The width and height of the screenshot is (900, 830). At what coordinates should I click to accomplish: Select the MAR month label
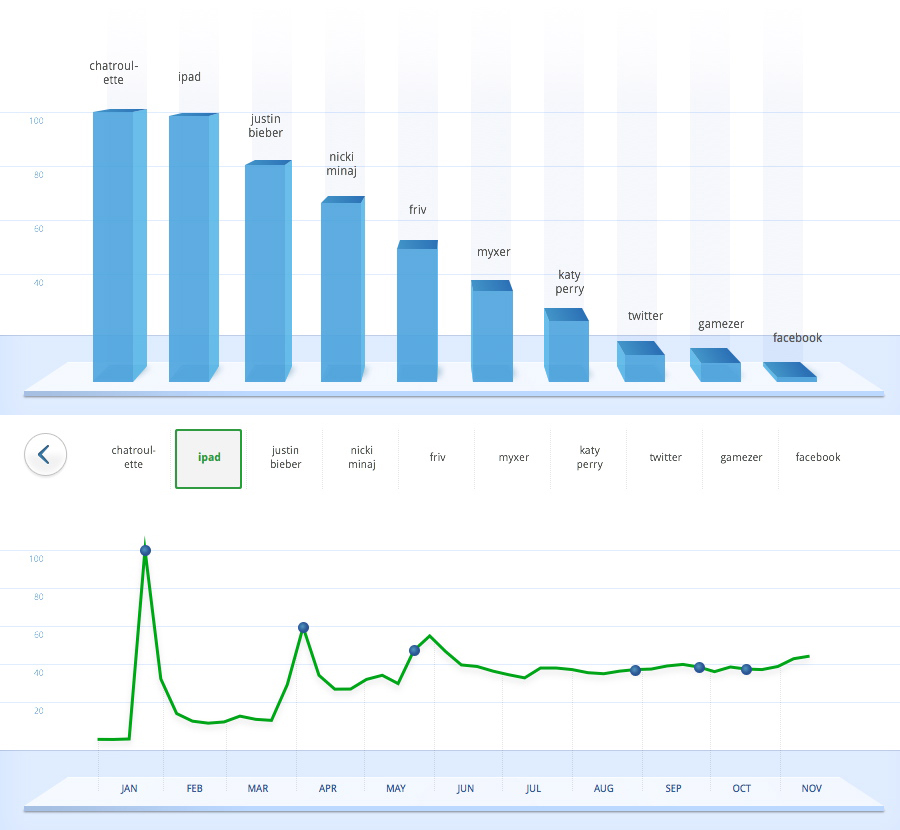(x=258, y=788)
